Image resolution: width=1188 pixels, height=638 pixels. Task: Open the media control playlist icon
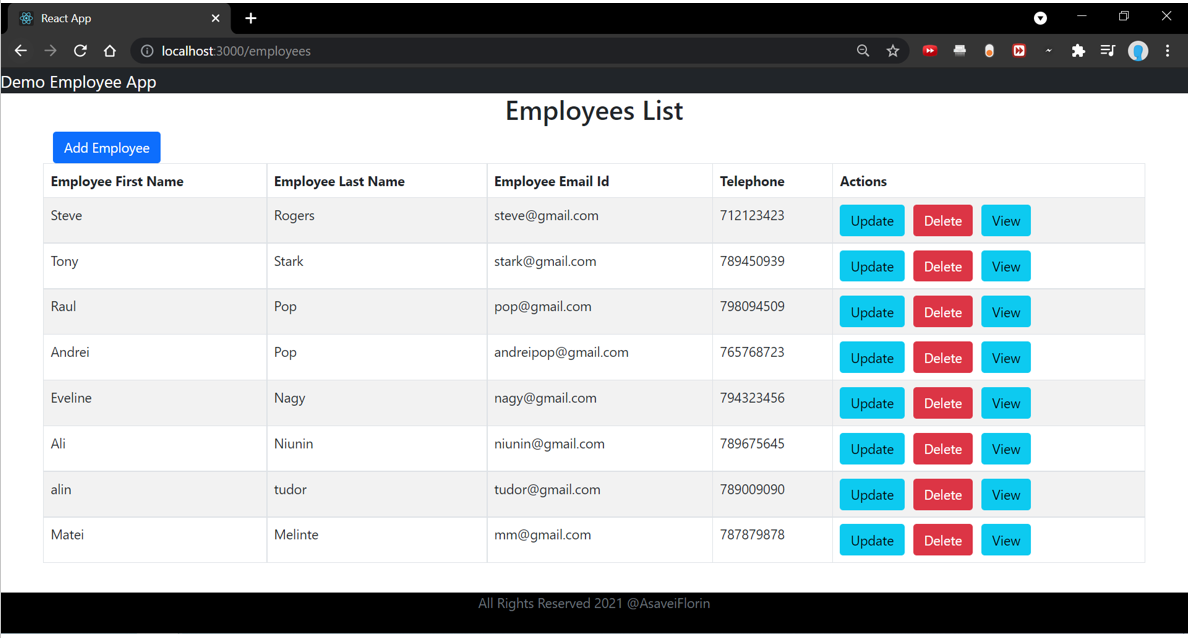pyautogui.click(x=1108, y=51)
